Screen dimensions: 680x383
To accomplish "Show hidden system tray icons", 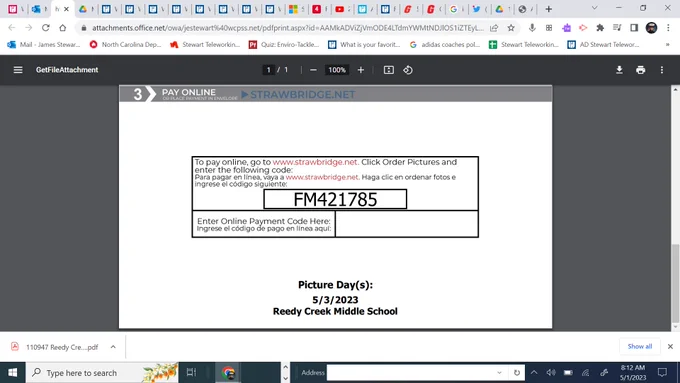I will (534, 373).
